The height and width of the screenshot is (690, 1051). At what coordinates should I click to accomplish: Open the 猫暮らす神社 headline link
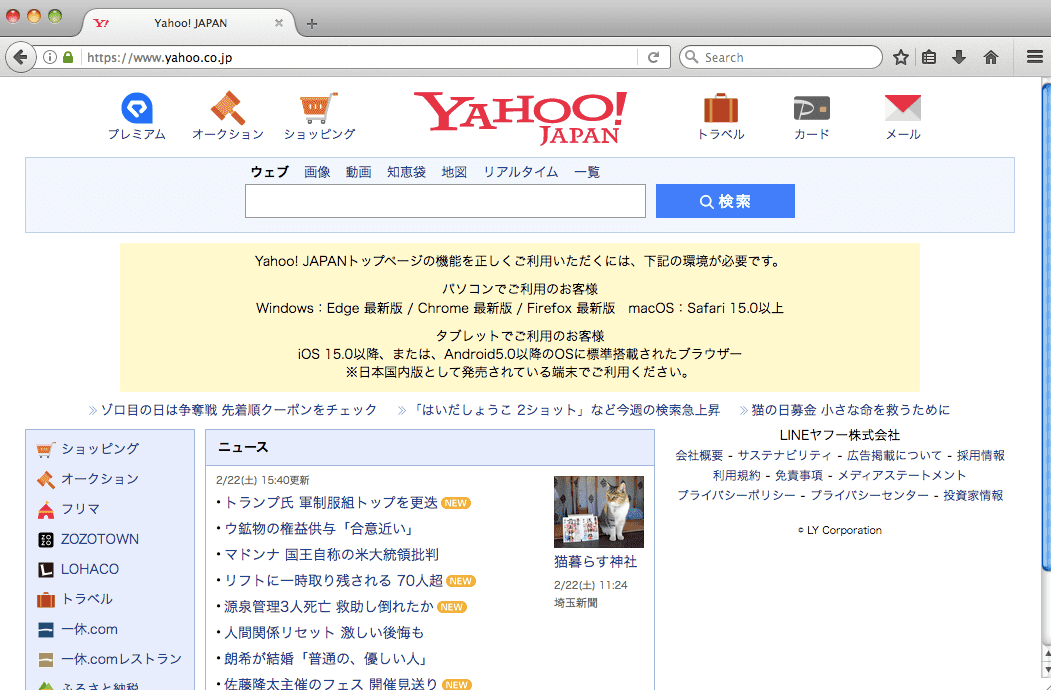(x=595, y=561)
